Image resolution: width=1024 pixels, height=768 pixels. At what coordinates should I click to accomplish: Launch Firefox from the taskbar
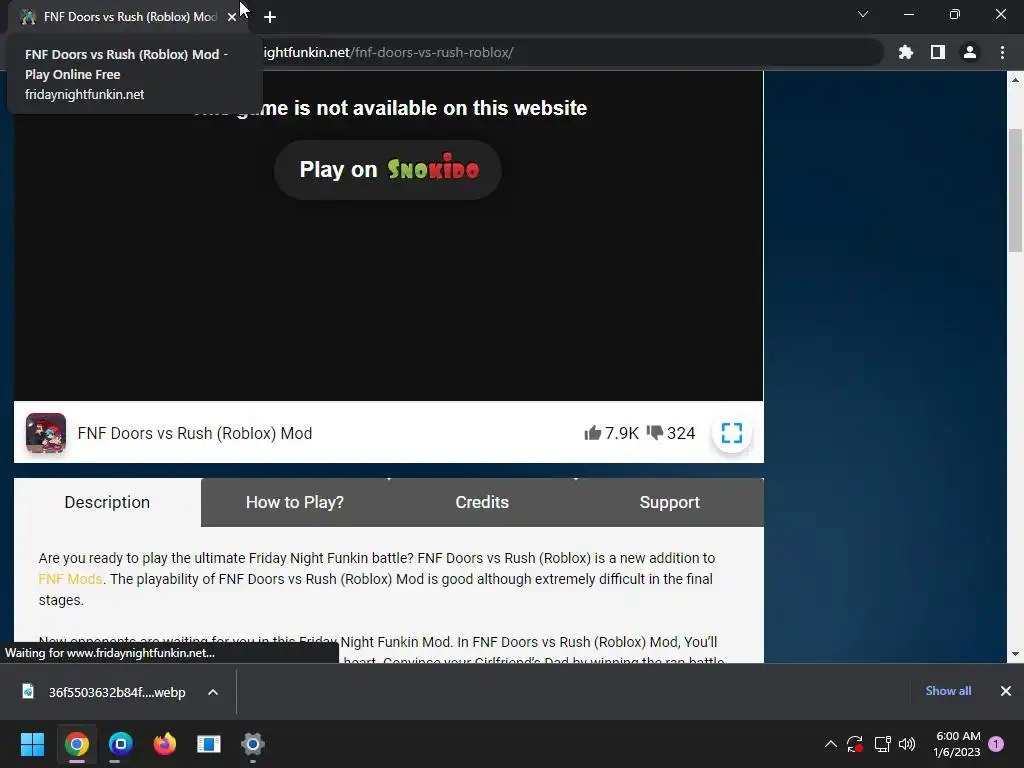point(165,744)
